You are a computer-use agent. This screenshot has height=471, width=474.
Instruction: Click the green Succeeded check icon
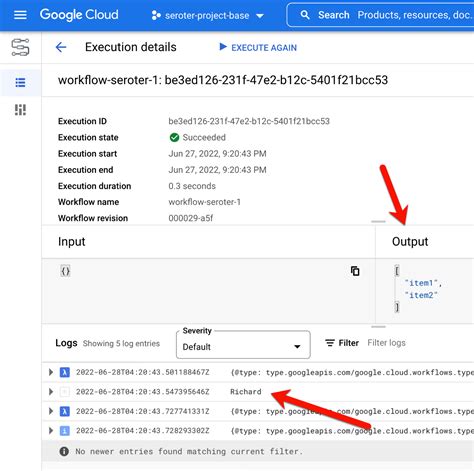174,137
